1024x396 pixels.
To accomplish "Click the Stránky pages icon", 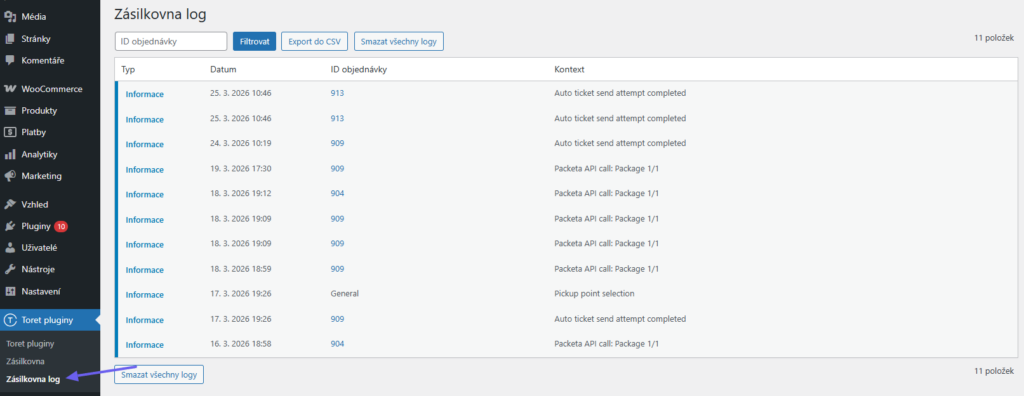I will coord(10,39).
